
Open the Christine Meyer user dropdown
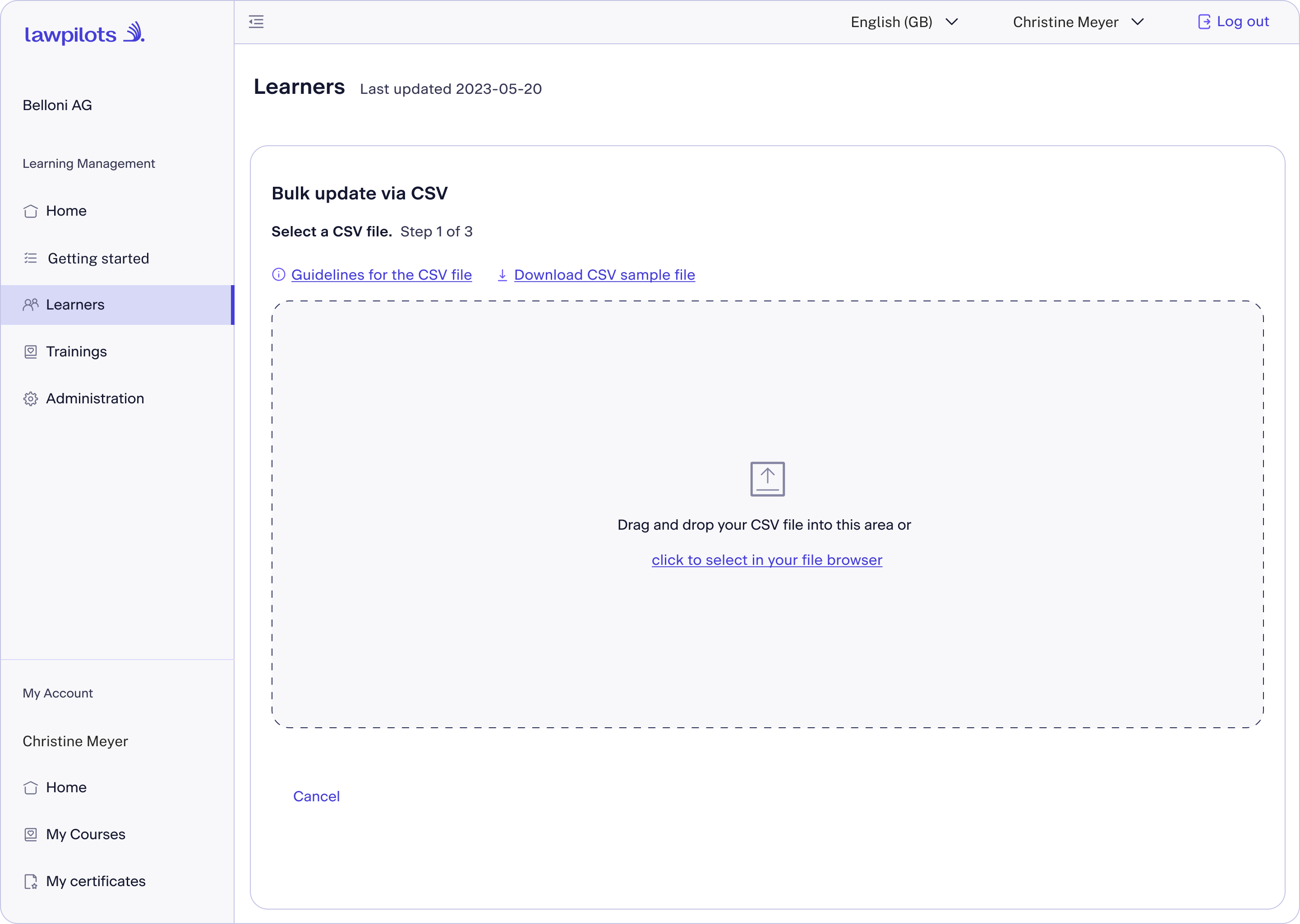click(x=1078, y=22)
